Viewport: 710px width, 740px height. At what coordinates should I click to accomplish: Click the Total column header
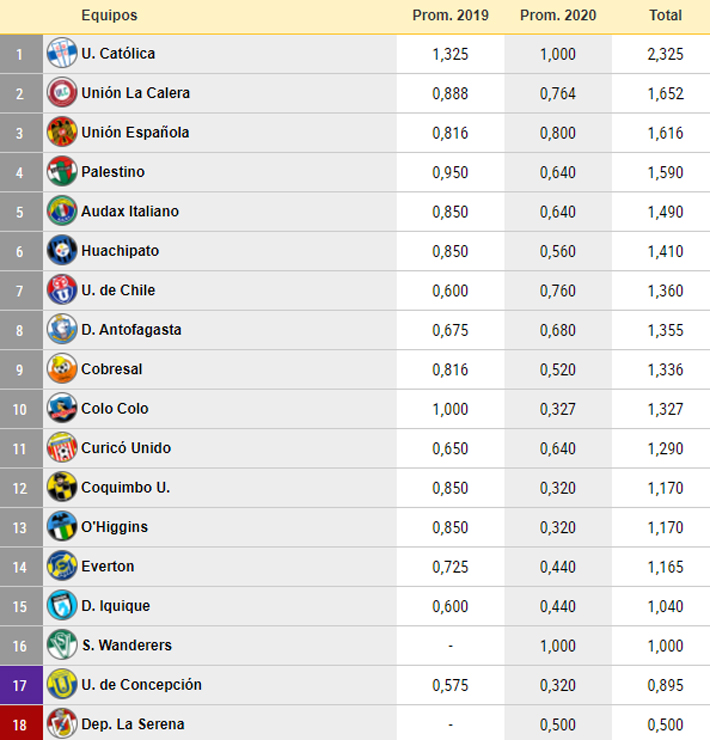tap(666, 16)
